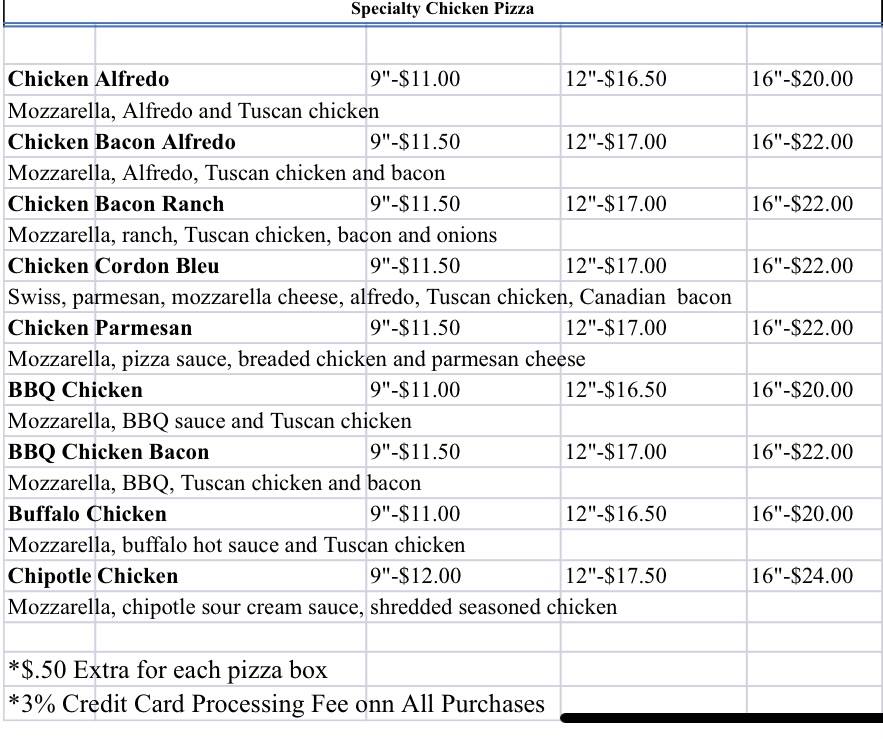Viewport: 883px width, 739px height.
Task: Select the BBQ Chicken name cell
Action: (76, 389)
